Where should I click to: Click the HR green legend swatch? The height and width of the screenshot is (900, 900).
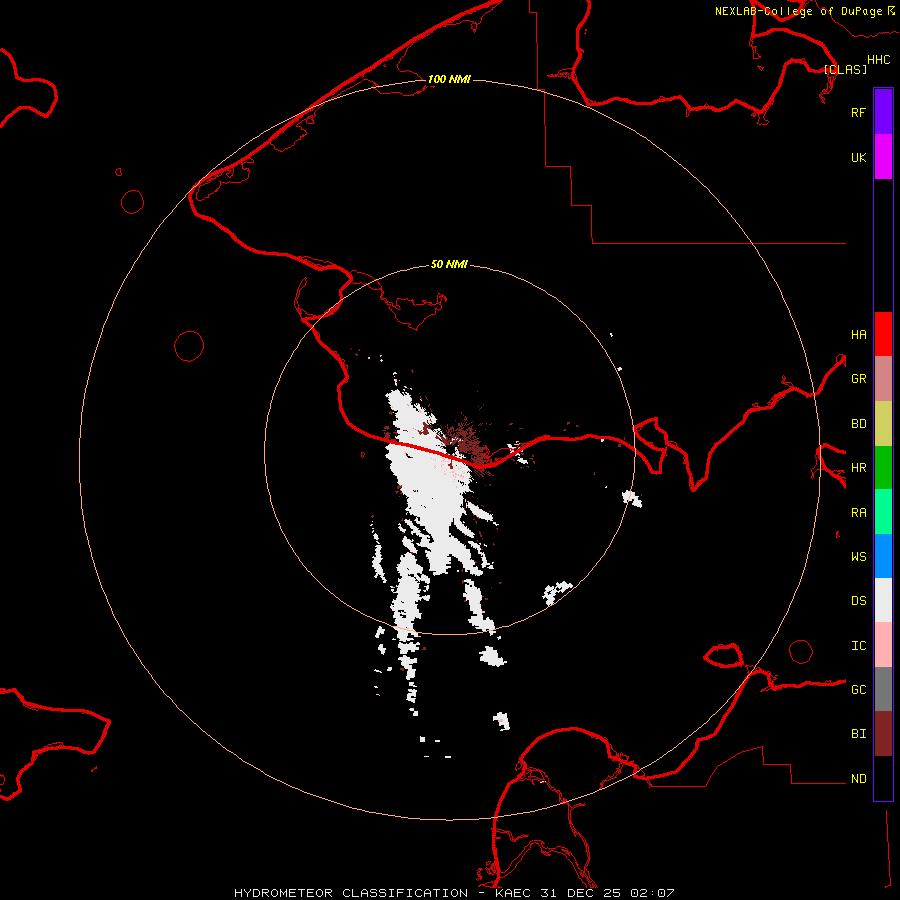pos(883,468)
